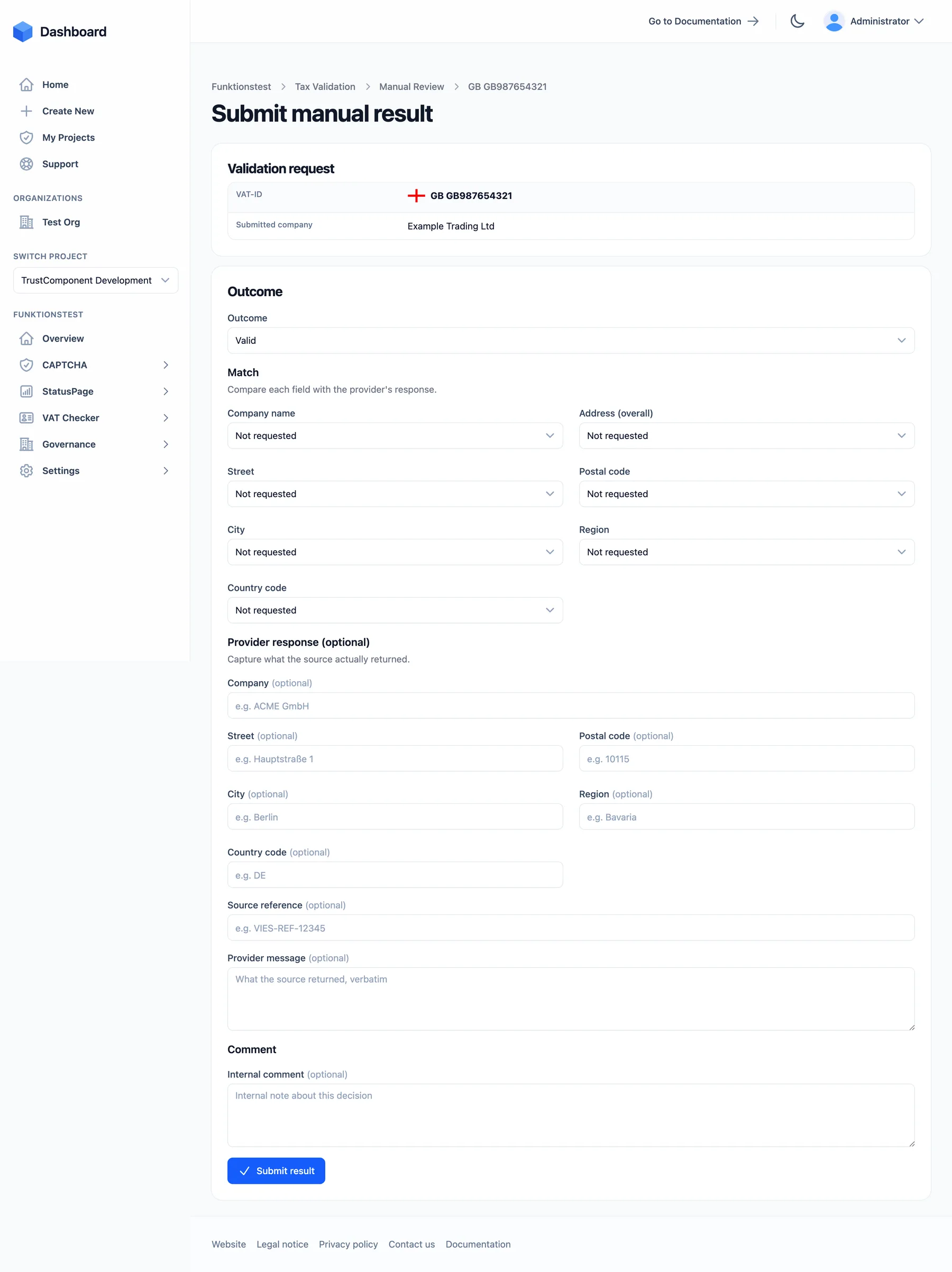Click the Submit result button
The height and width of the screenshot is (1272, 952).
(276, 1171)
